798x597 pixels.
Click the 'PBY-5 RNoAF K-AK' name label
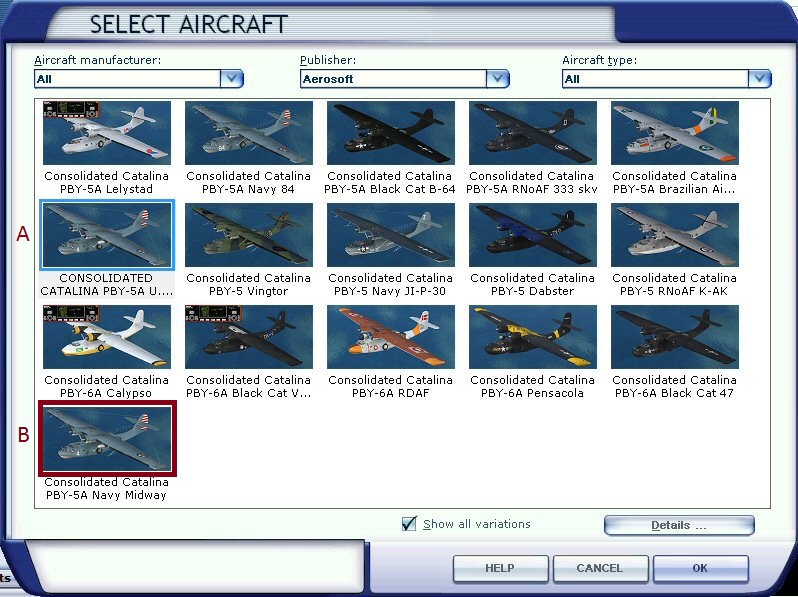pyautogui.click(x=674, y=291)
